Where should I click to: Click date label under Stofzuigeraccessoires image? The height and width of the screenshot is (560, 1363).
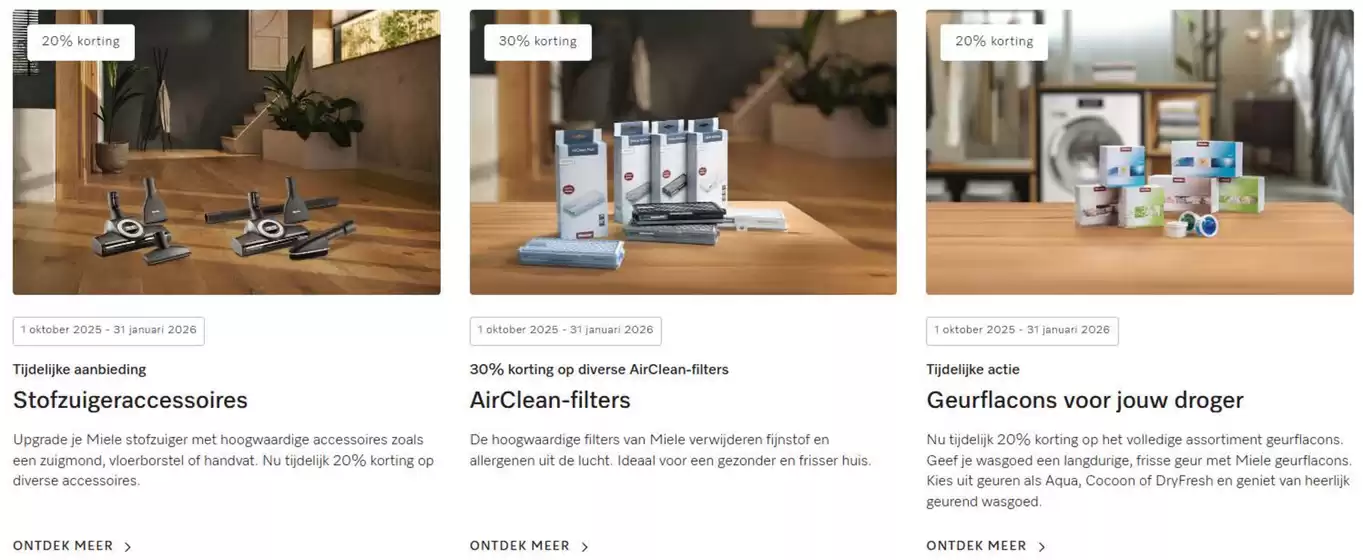coord(109,331)
